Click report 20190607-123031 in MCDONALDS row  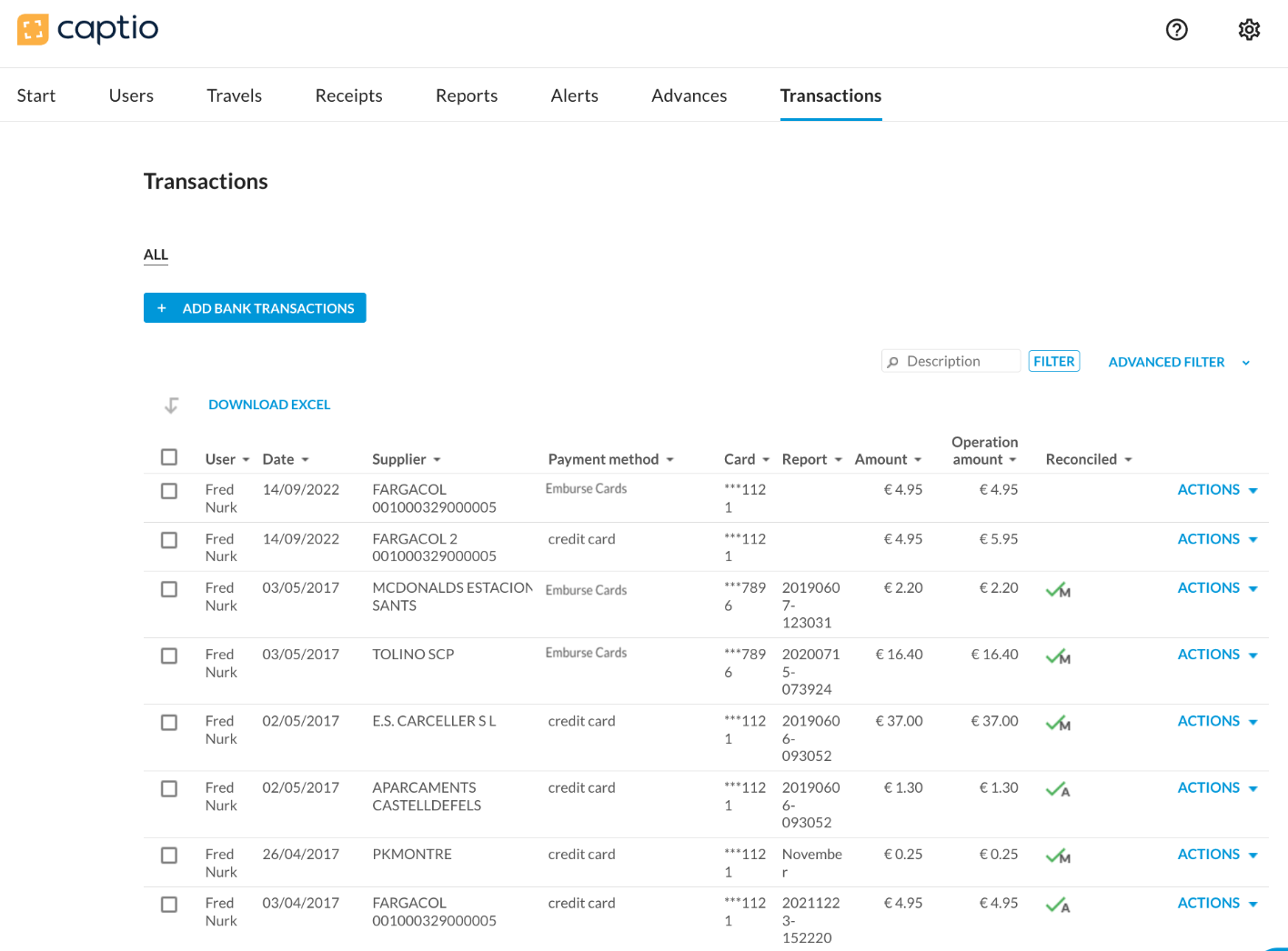[x=810, y=606]
